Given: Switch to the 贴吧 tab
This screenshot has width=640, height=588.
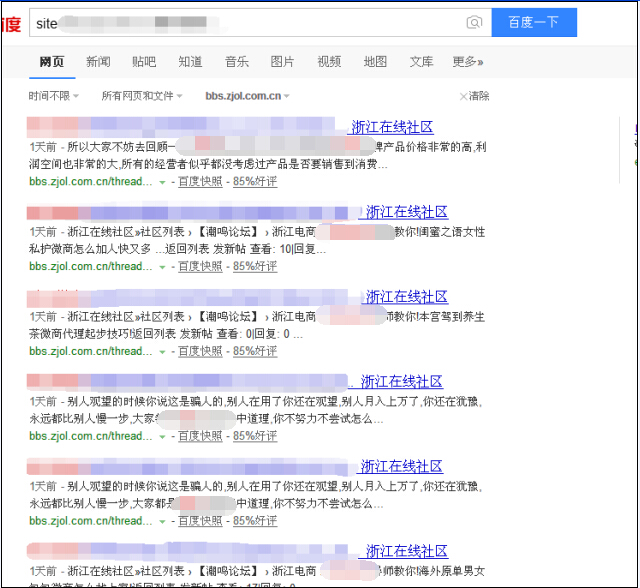Looking at the screenshot, I should tap(144, 62).
